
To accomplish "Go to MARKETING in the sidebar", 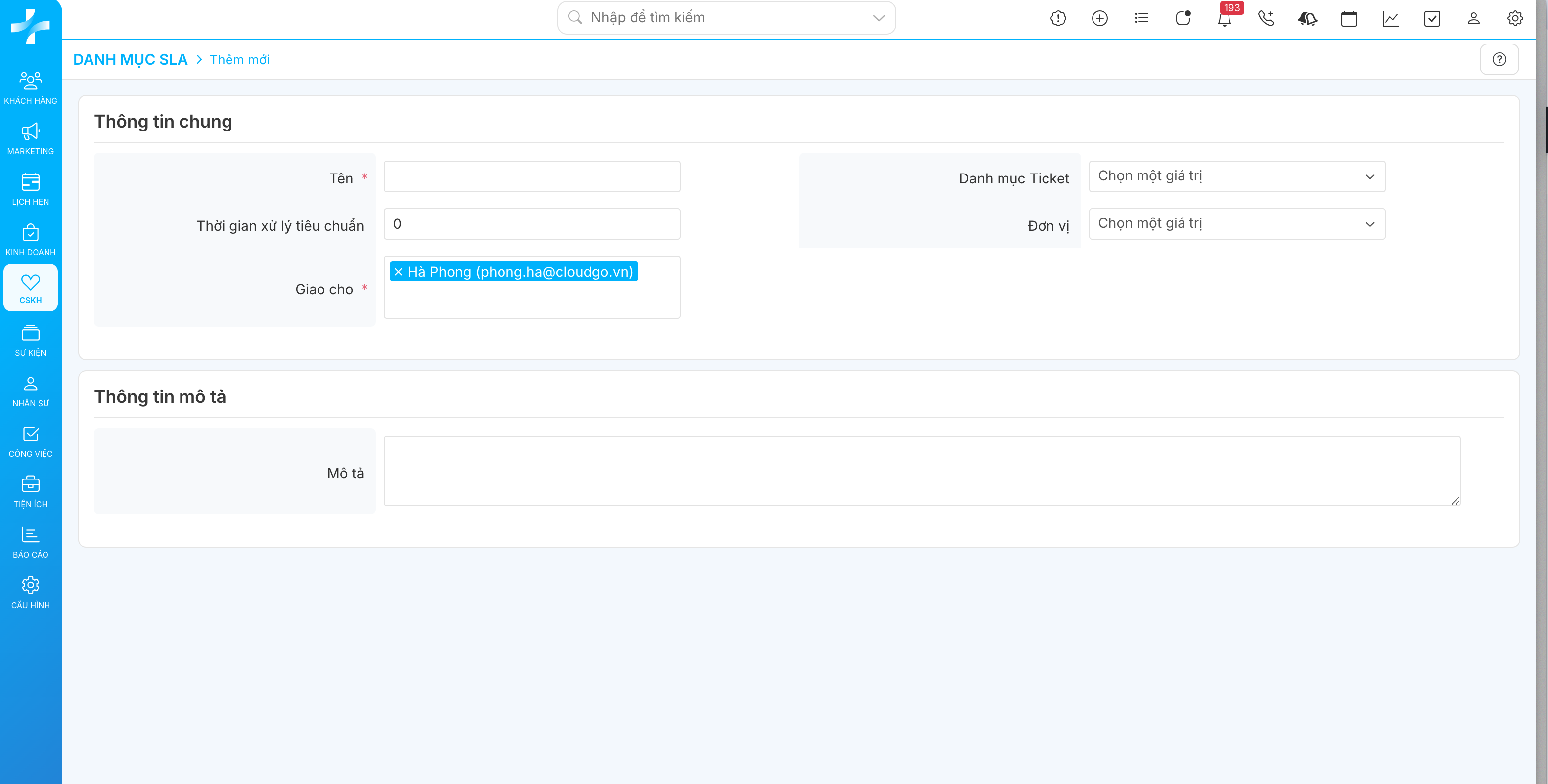I will coord(31,139).
